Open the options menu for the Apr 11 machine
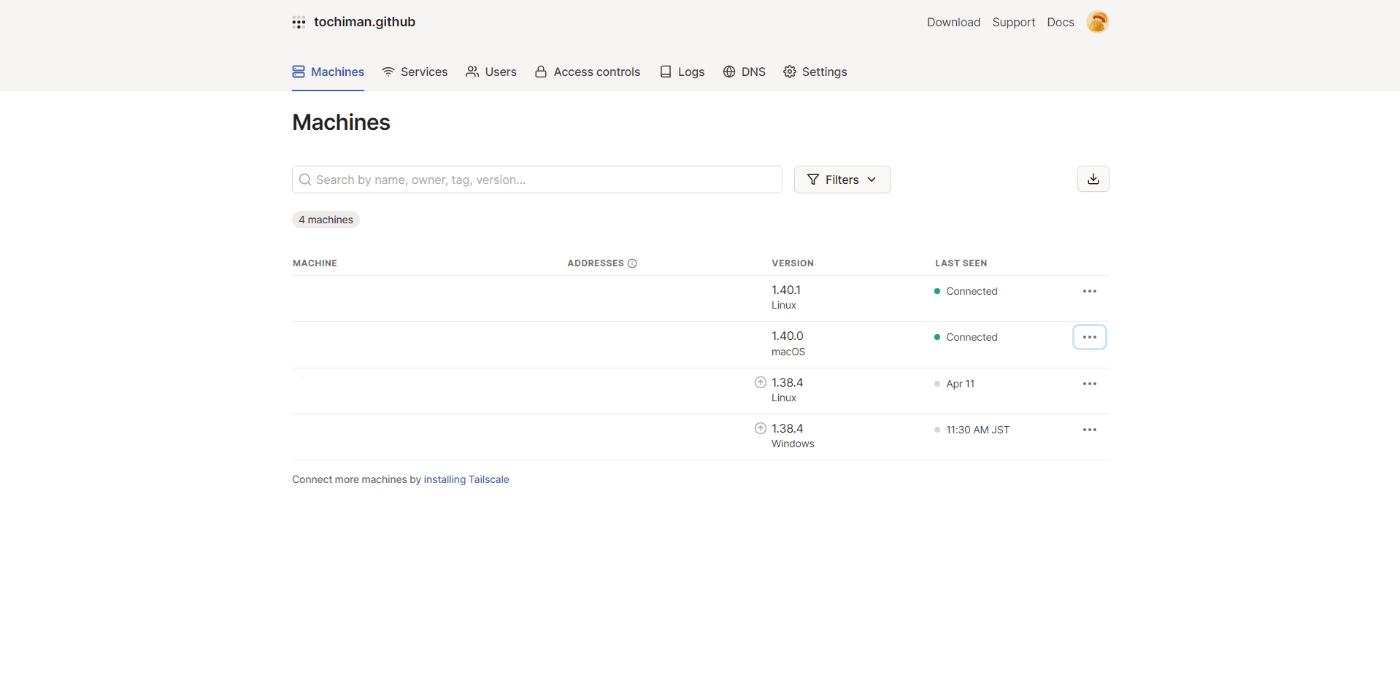Screen dimensions: 1400x685 click(x=1090, y=384)
